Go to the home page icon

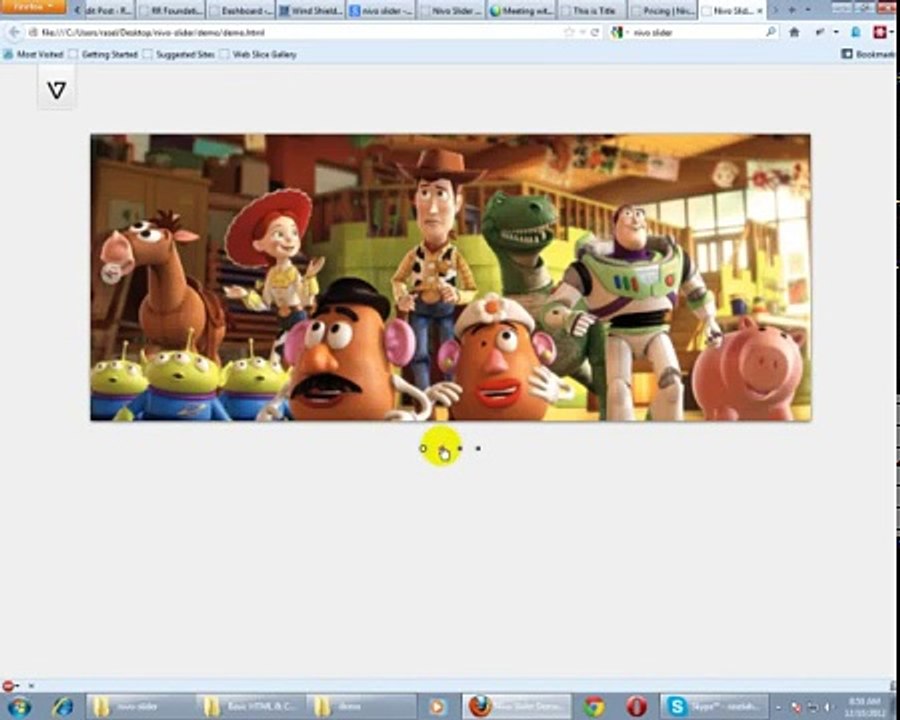pyautogui.click(x=794, y=33)
